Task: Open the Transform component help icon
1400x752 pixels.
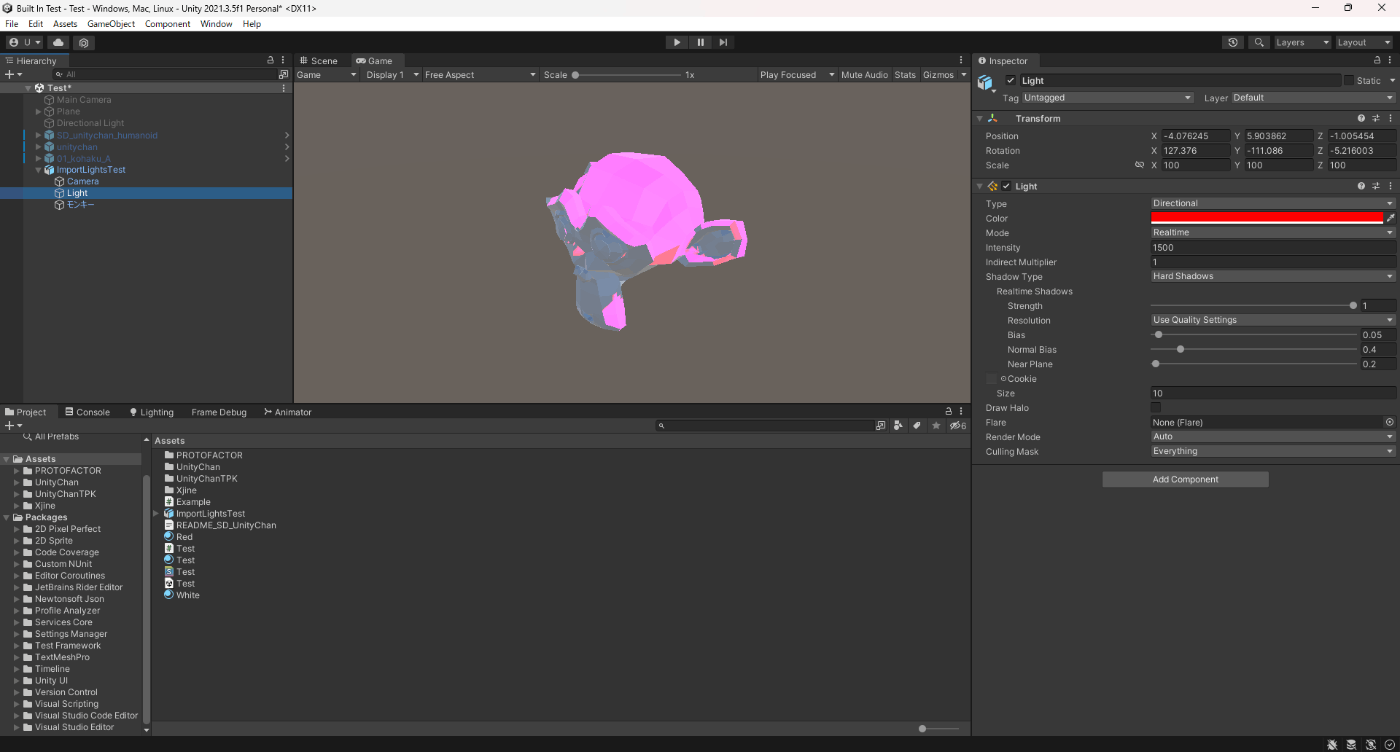Action: pyautogui.click(x=1361, y=118)
